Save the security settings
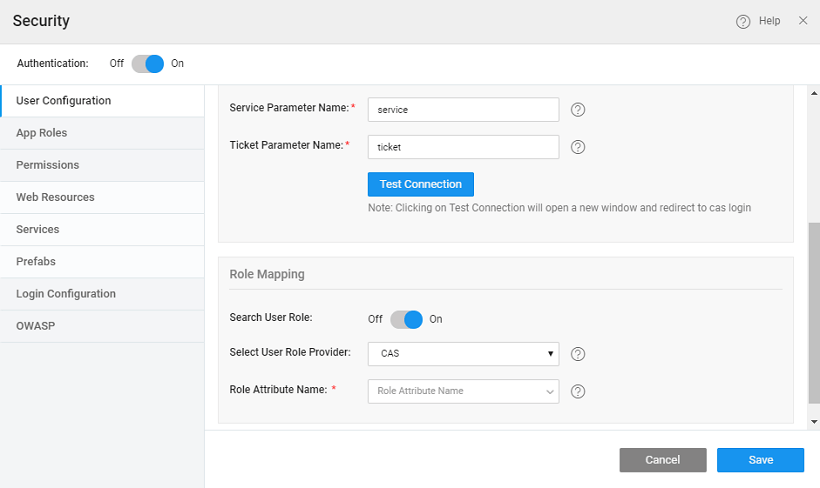The width and height of the screenshot is (820, 488). (760, 460)
